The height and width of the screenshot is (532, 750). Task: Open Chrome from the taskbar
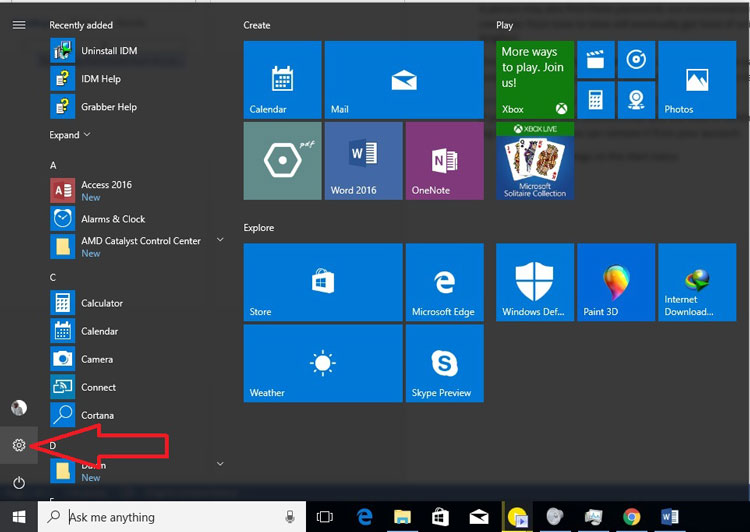coord(632,517)
